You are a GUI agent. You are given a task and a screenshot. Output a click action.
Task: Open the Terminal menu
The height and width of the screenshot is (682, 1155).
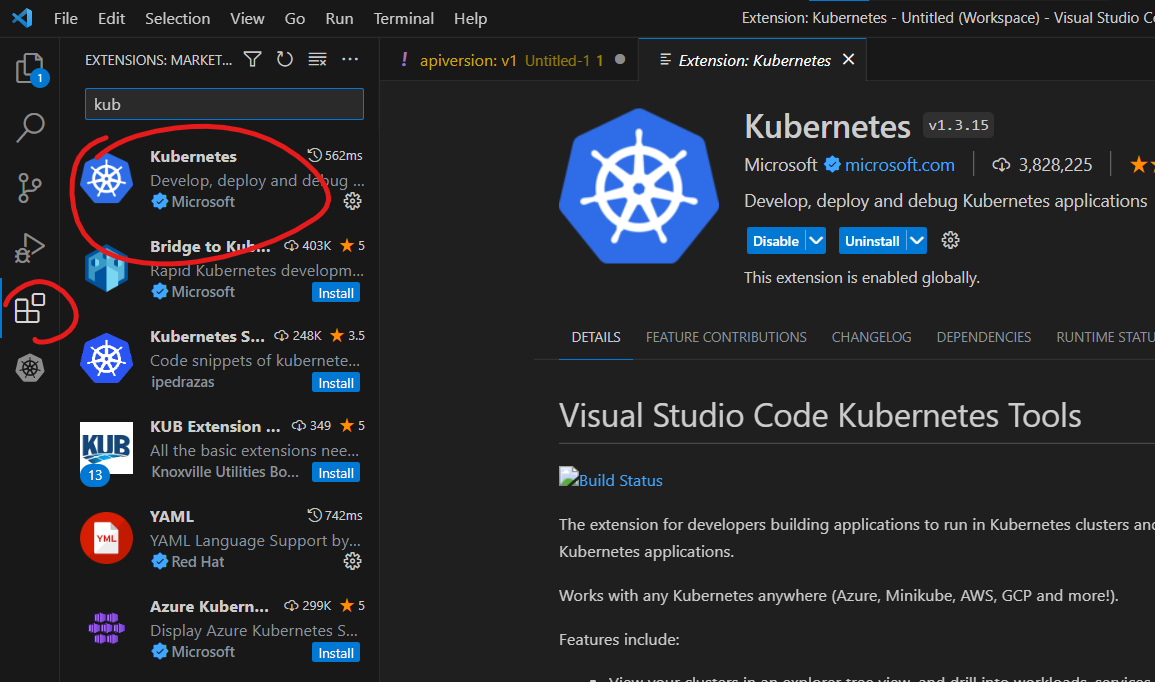coord(403,18)
